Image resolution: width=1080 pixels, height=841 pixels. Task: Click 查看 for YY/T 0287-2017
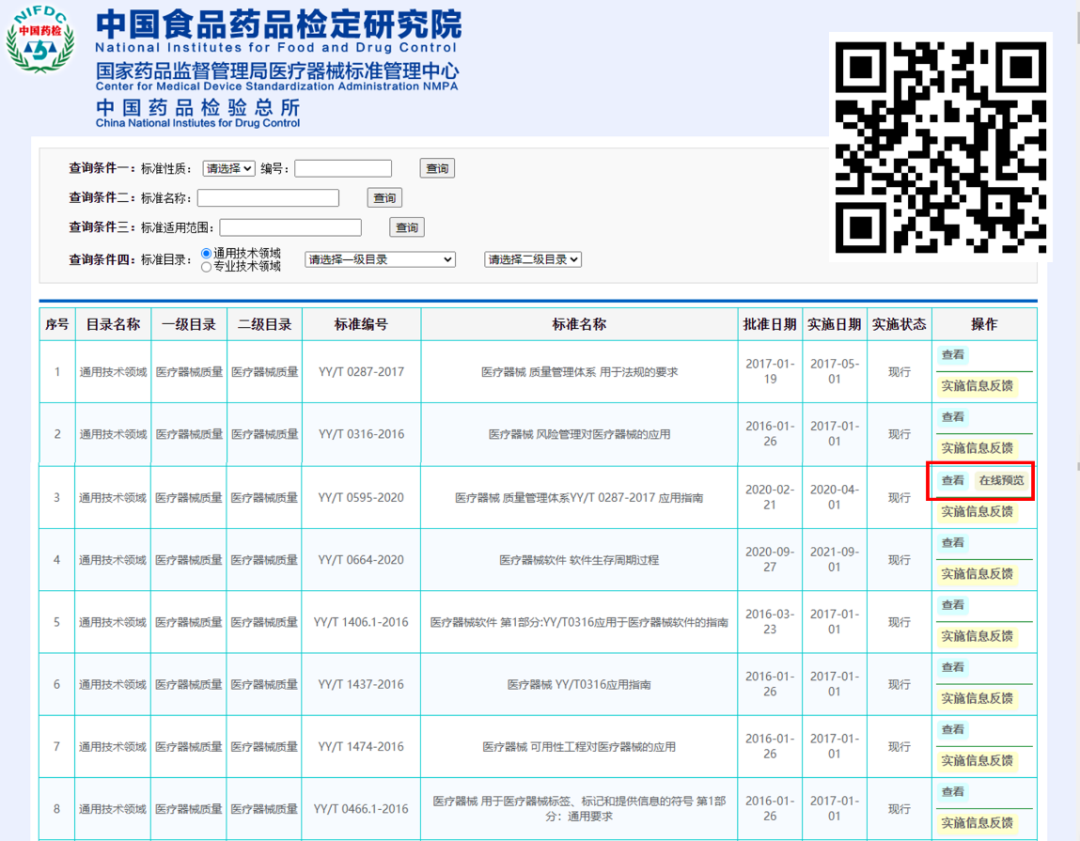[x=953, y=355]
